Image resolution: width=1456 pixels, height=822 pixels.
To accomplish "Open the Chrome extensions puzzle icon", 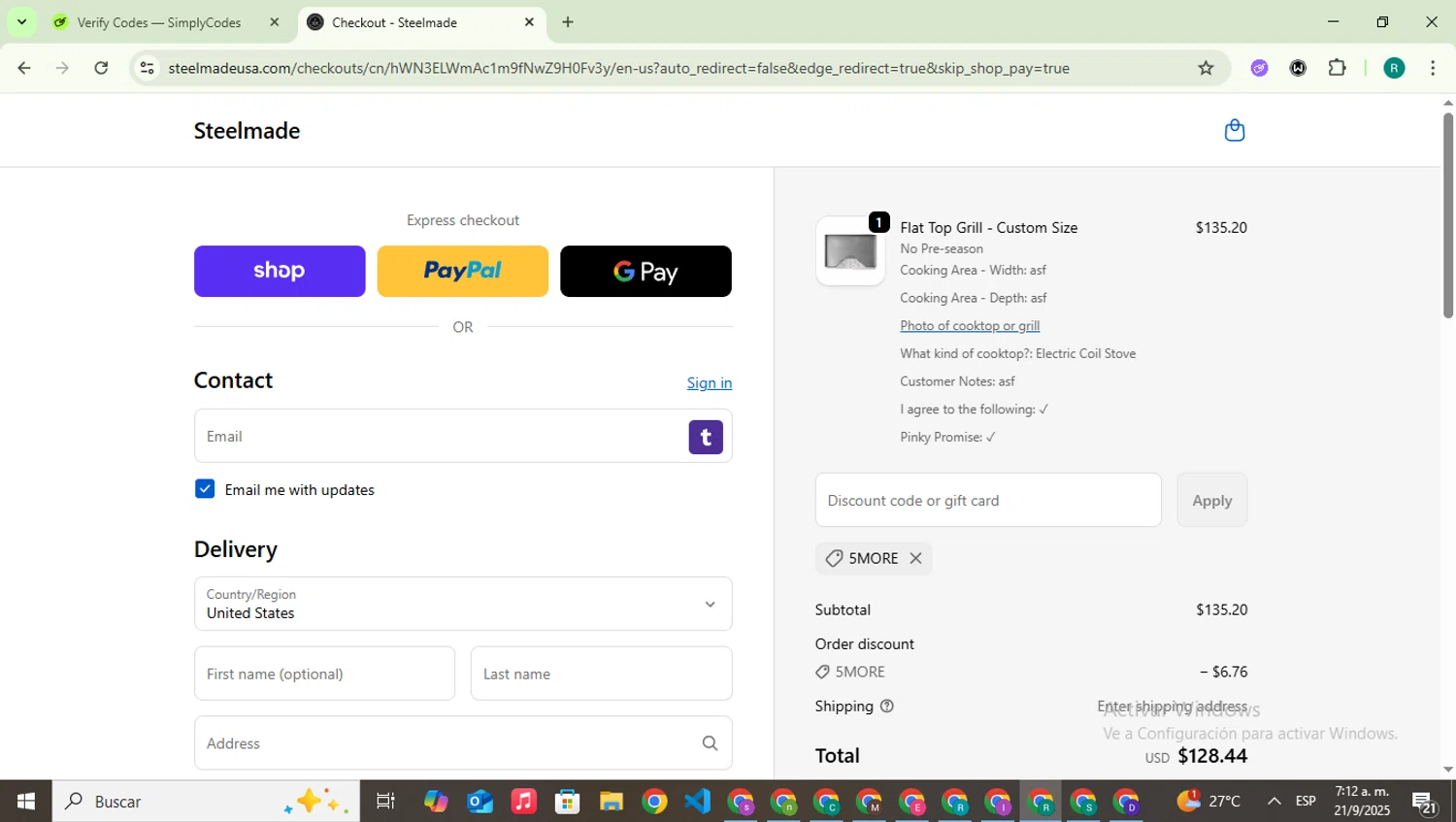I will click(1337, 68).
